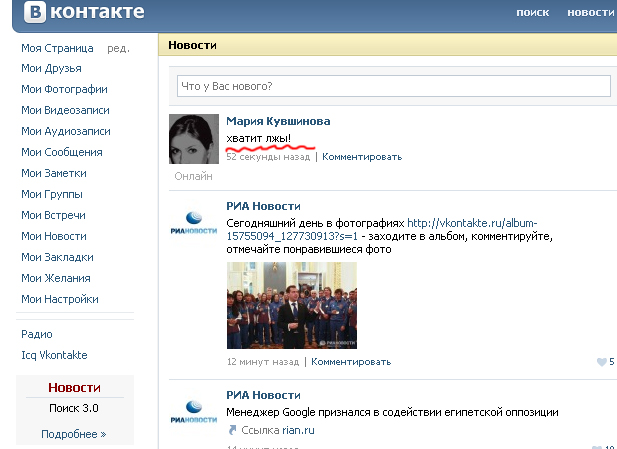
Task: Open Мои Заметки in sidebar
Action: click(54, 173)
